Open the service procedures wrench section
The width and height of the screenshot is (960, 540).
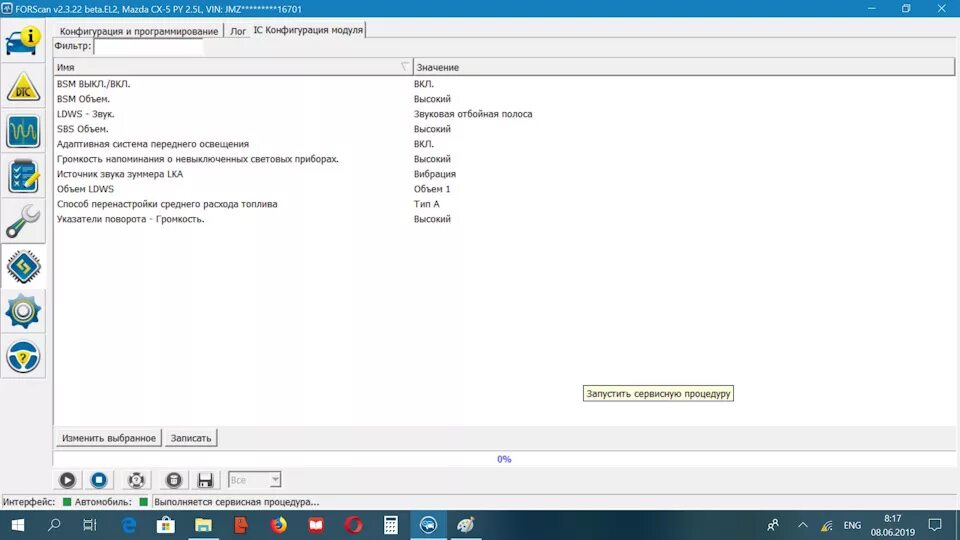coord(23,221)
